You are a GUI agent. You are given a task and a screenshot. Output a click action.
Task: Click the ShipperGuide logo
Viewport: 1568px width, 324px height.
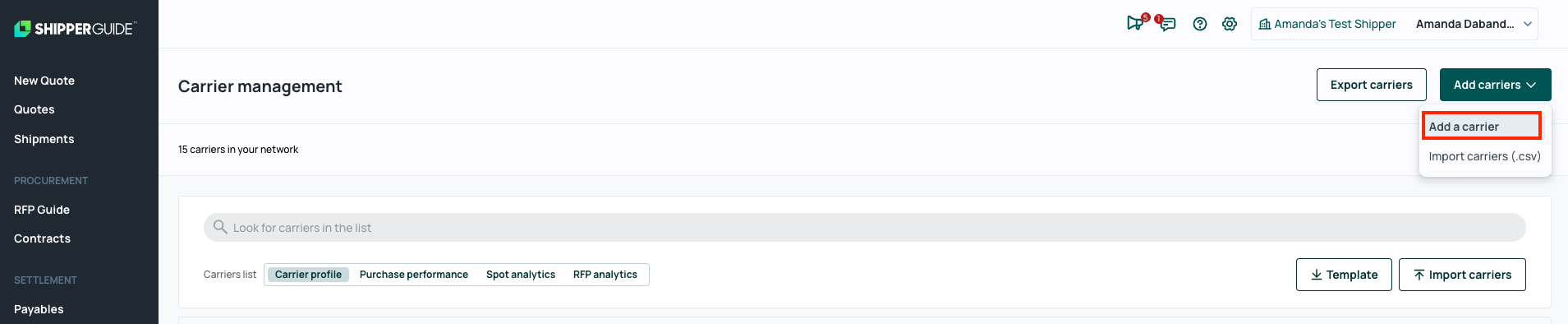[x=75, y=29]
